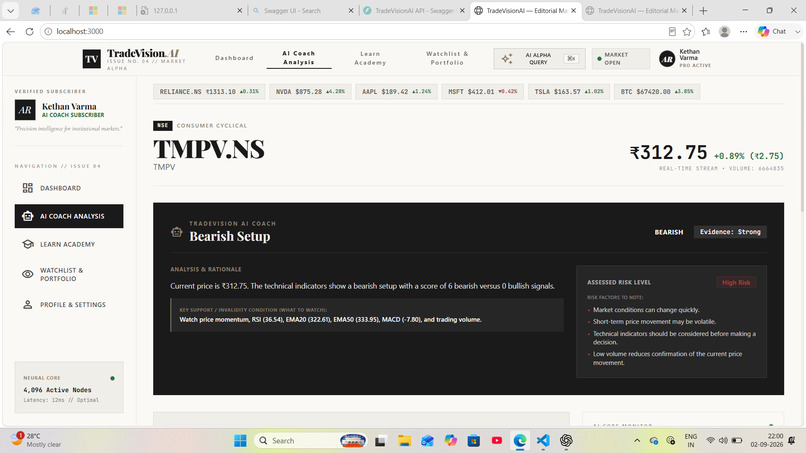This screenshot has height=453, width=806.
Task: Click the taskbar Search box
Action: (311, 441)
